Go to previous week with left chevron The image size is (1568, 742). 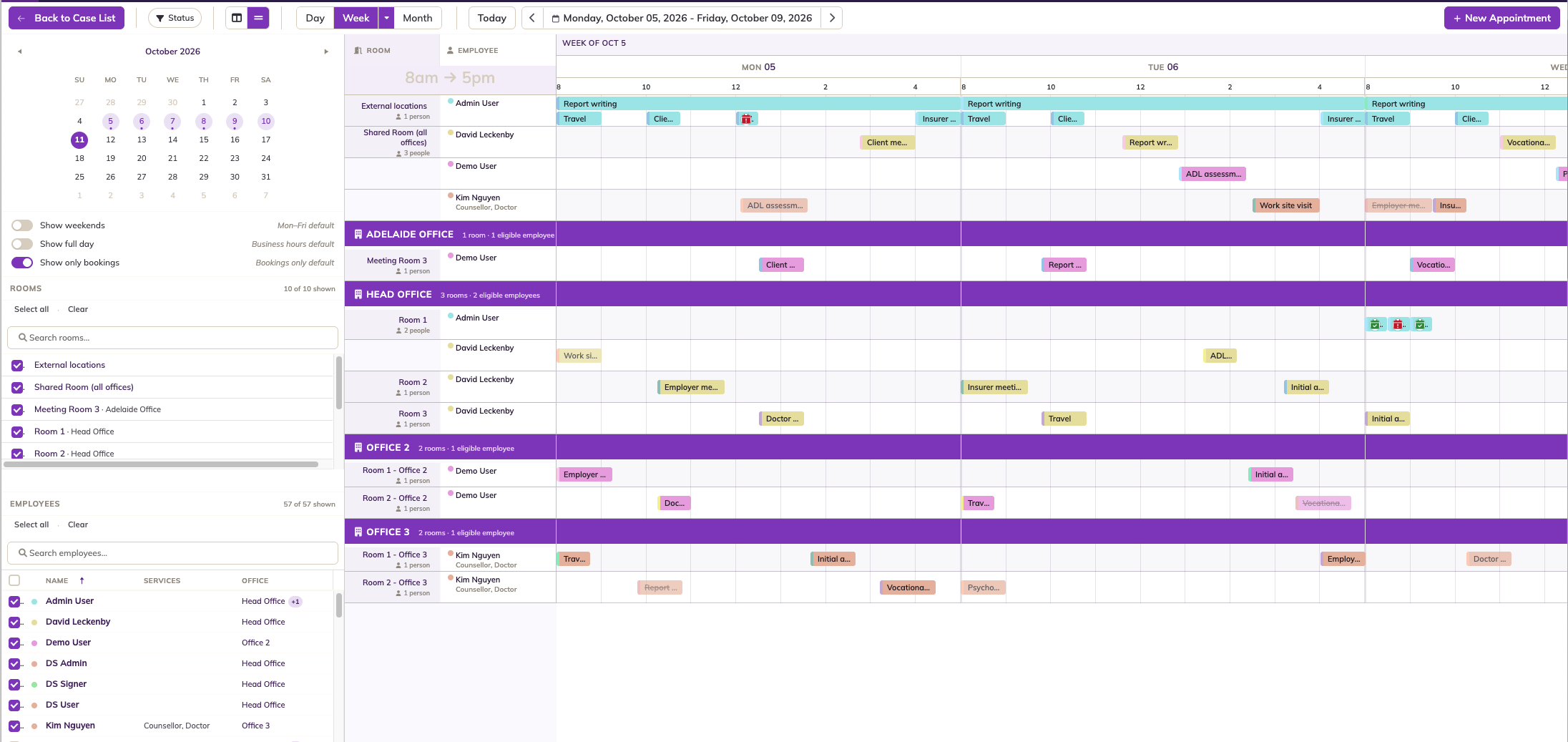pyautogui.click(x=532, y=18)
